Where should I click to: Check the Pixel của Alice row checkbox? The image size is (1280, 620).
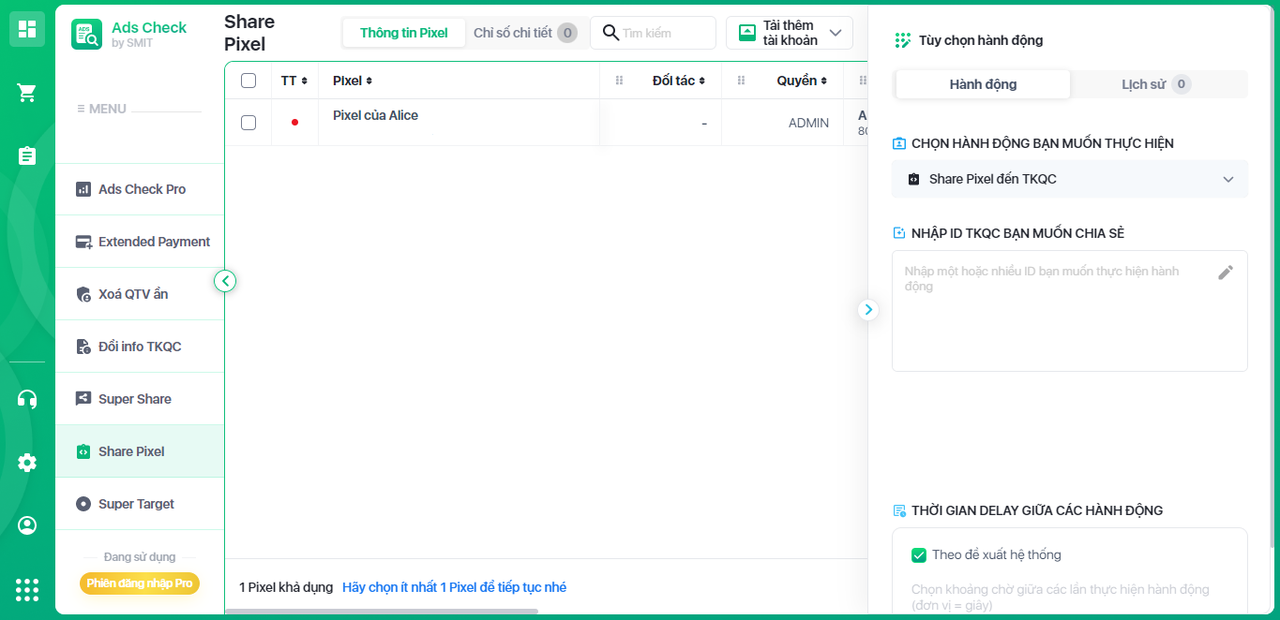248,123
